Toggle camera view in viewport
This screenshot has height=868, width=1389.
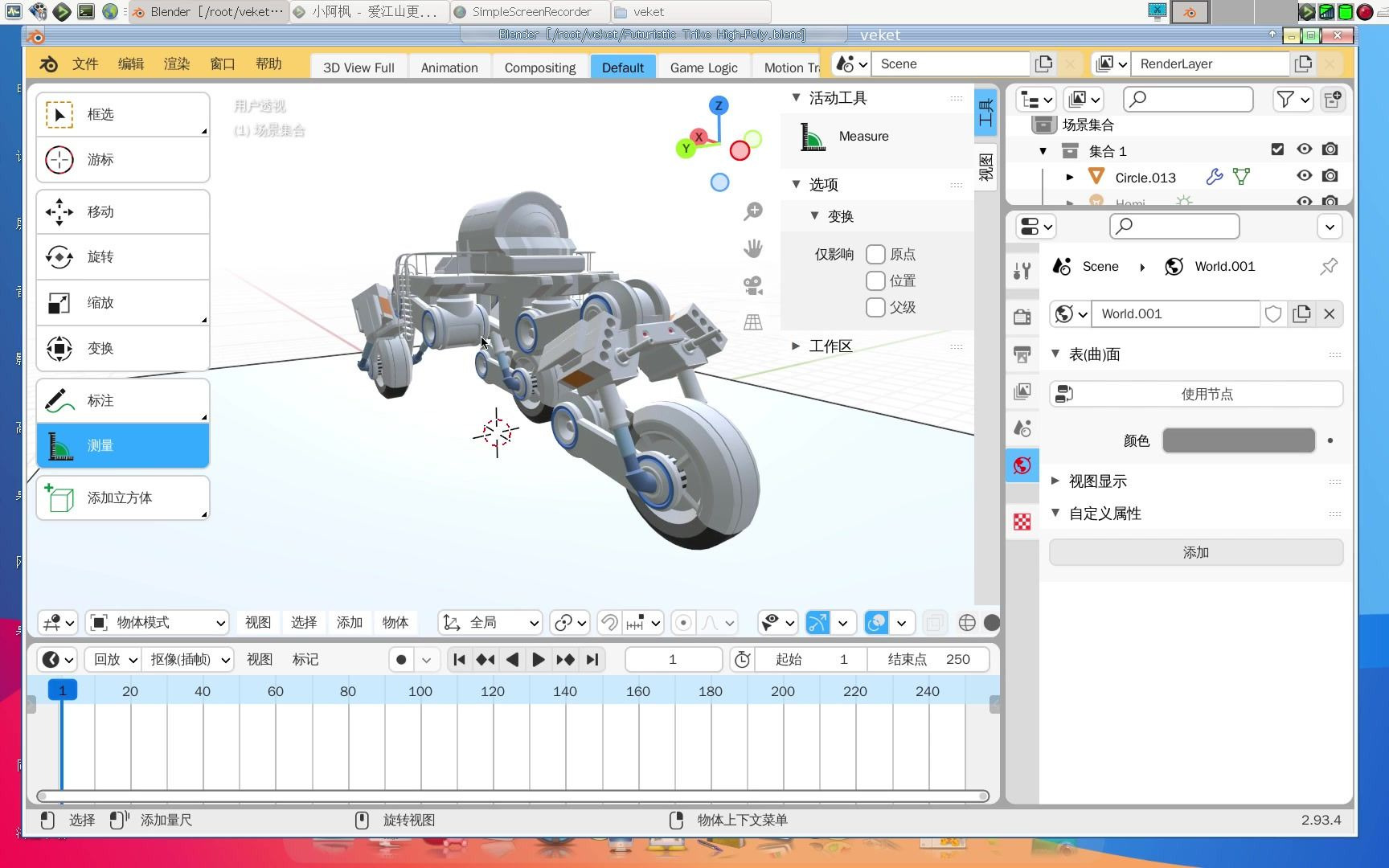pos(752,285)
